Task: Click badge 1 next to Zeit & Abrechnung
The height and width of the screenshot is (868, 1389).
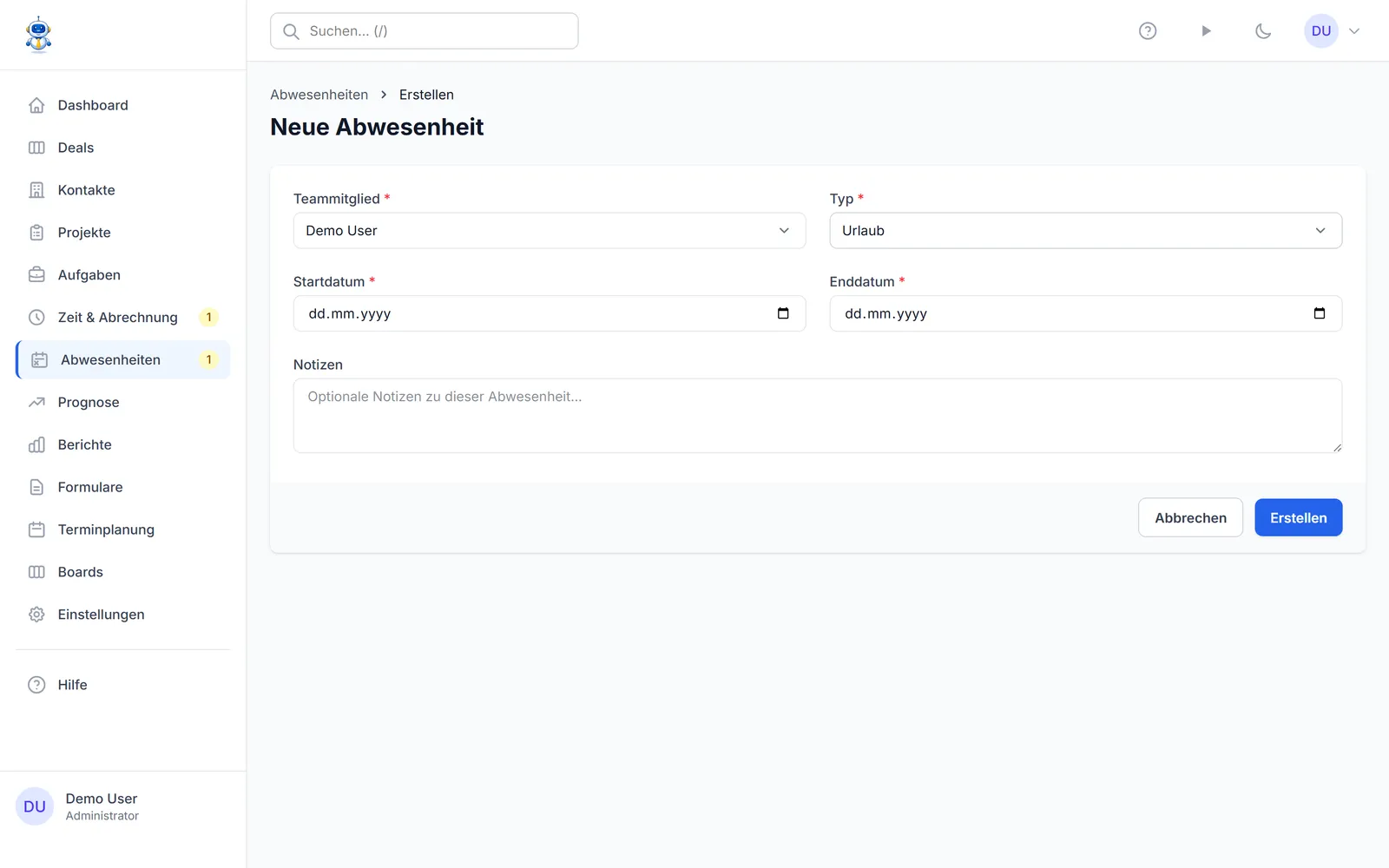Action: pyautogui.click(x=208, y=318)
